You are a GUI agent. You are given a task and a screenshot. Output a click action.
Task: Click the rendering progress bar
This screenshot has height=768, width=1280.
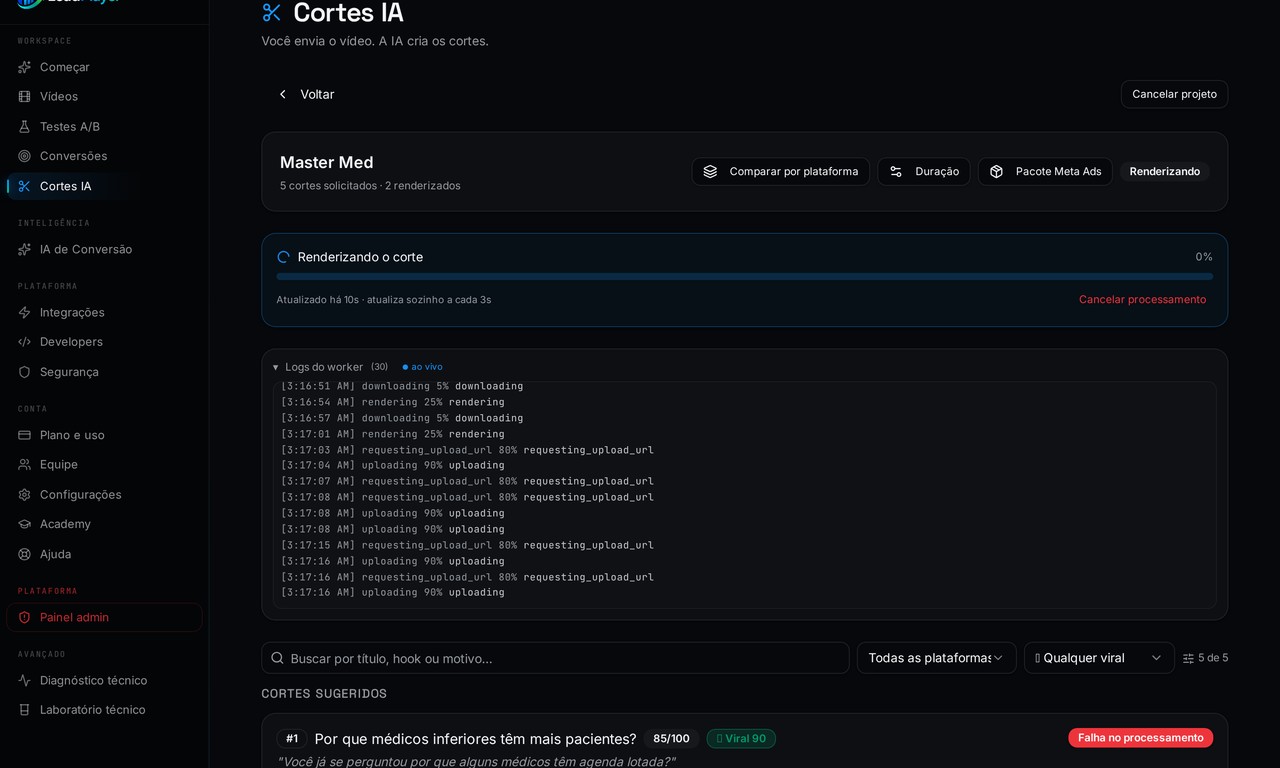click(x=745, y=276)
